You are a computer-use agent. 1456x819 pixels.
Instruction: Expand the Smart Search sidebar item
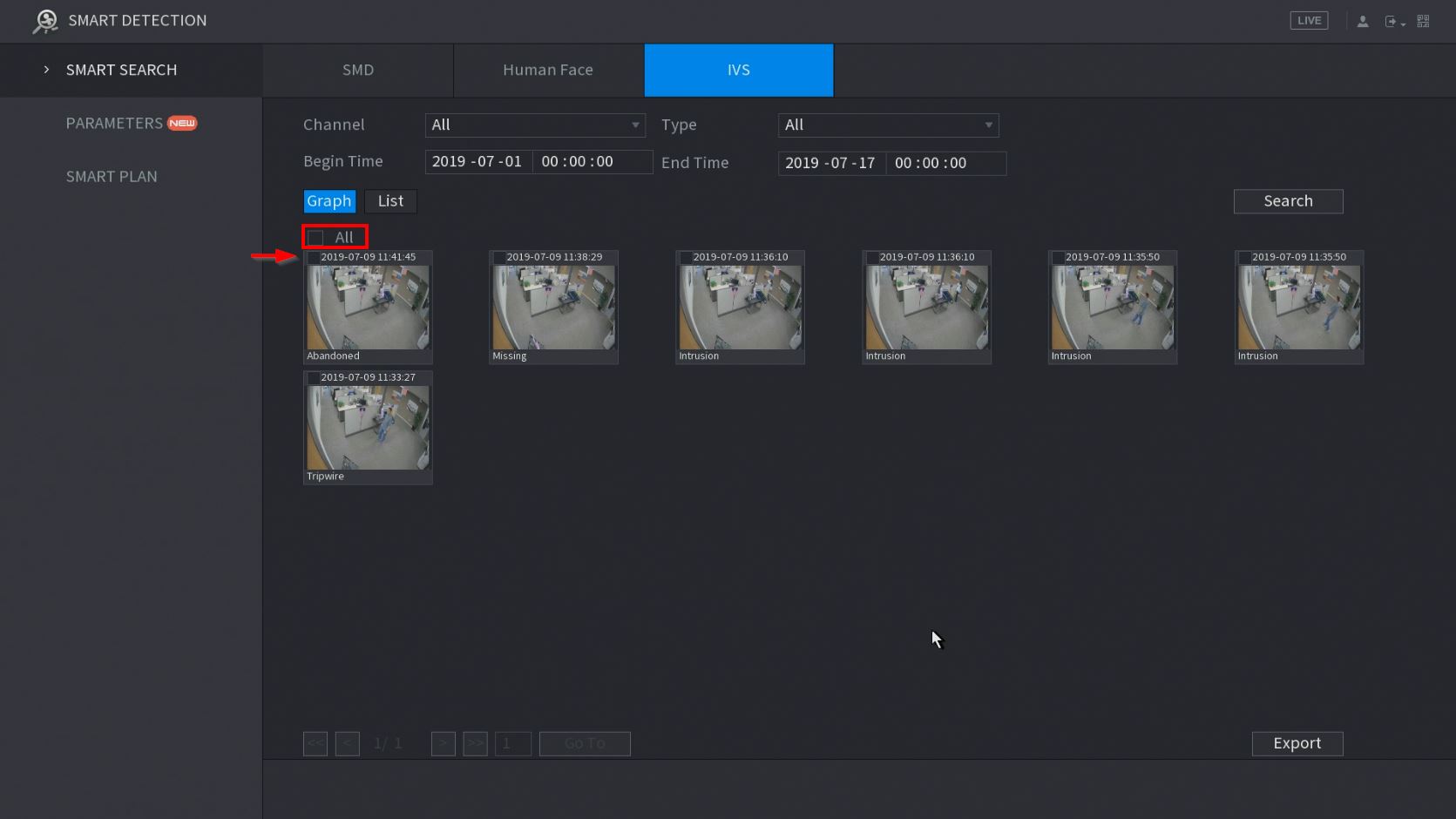coord(121,70)
